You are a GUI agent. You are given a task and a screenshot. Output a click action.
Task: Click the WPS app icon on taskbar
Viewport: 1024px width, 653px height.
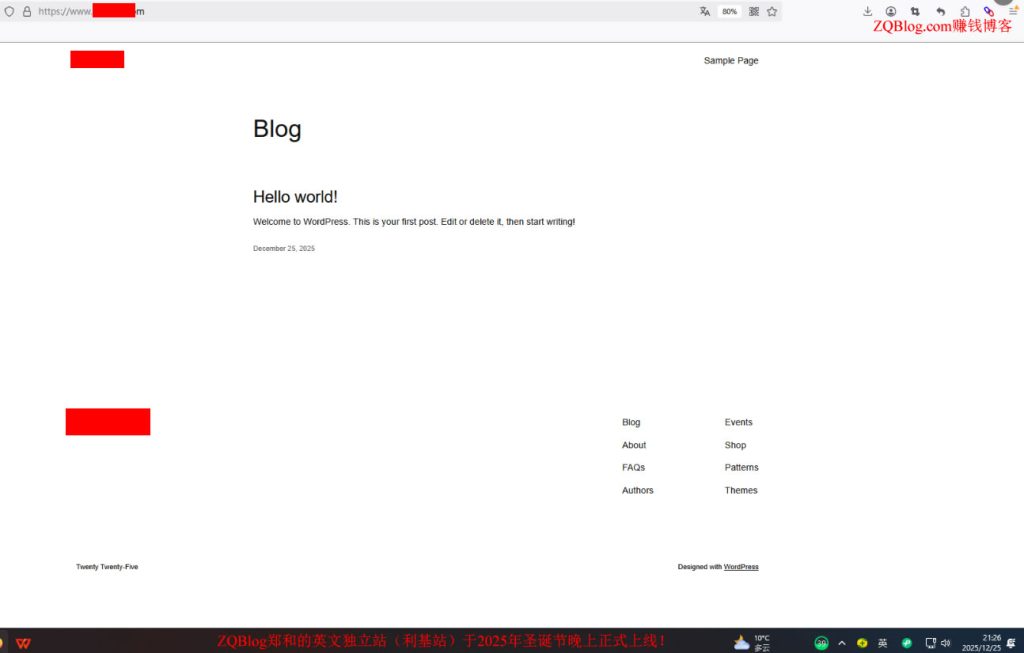tap(24, 643)
